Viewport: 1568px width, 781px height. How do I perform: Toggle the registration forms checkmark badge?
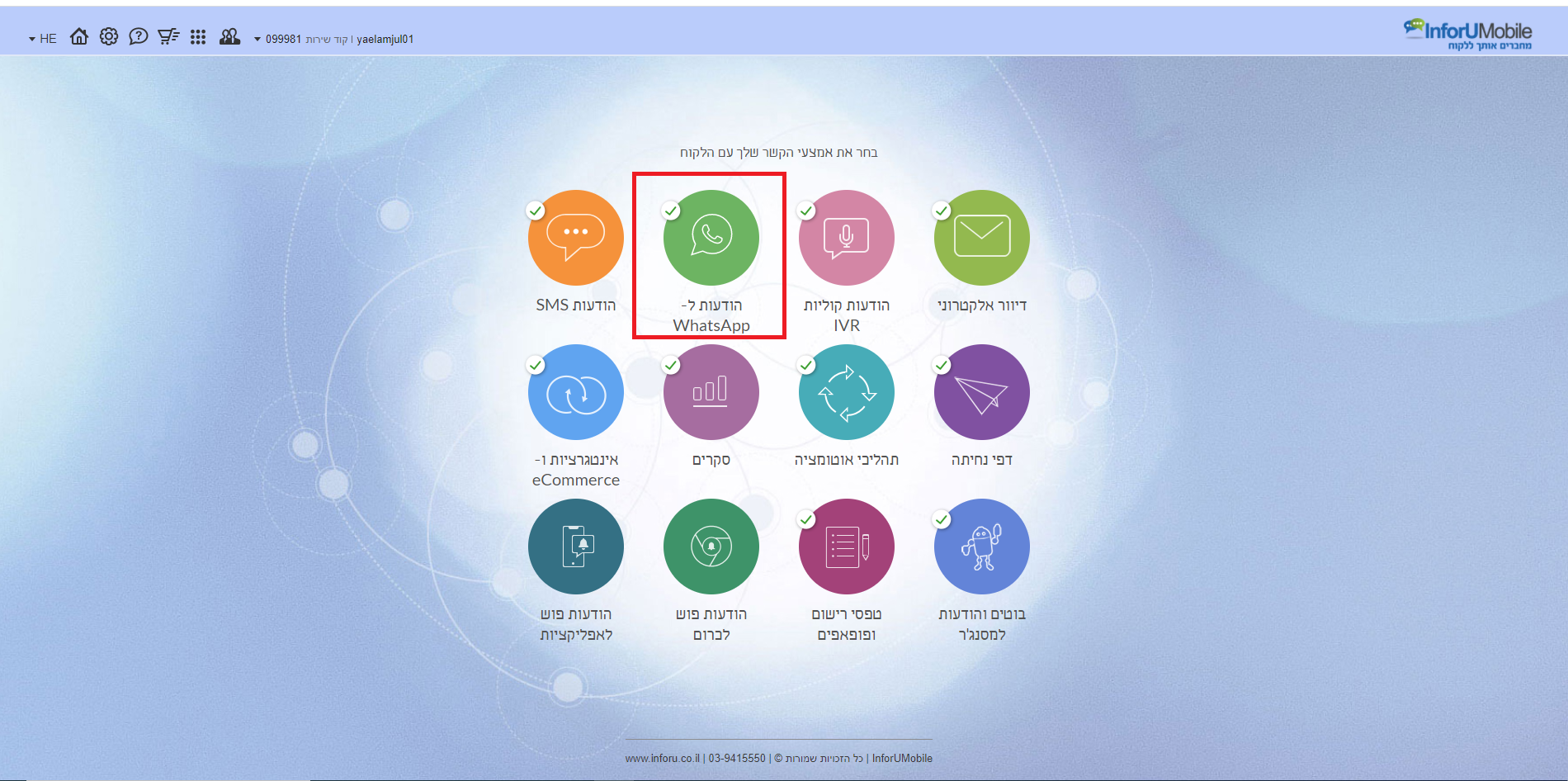(806, 519)
